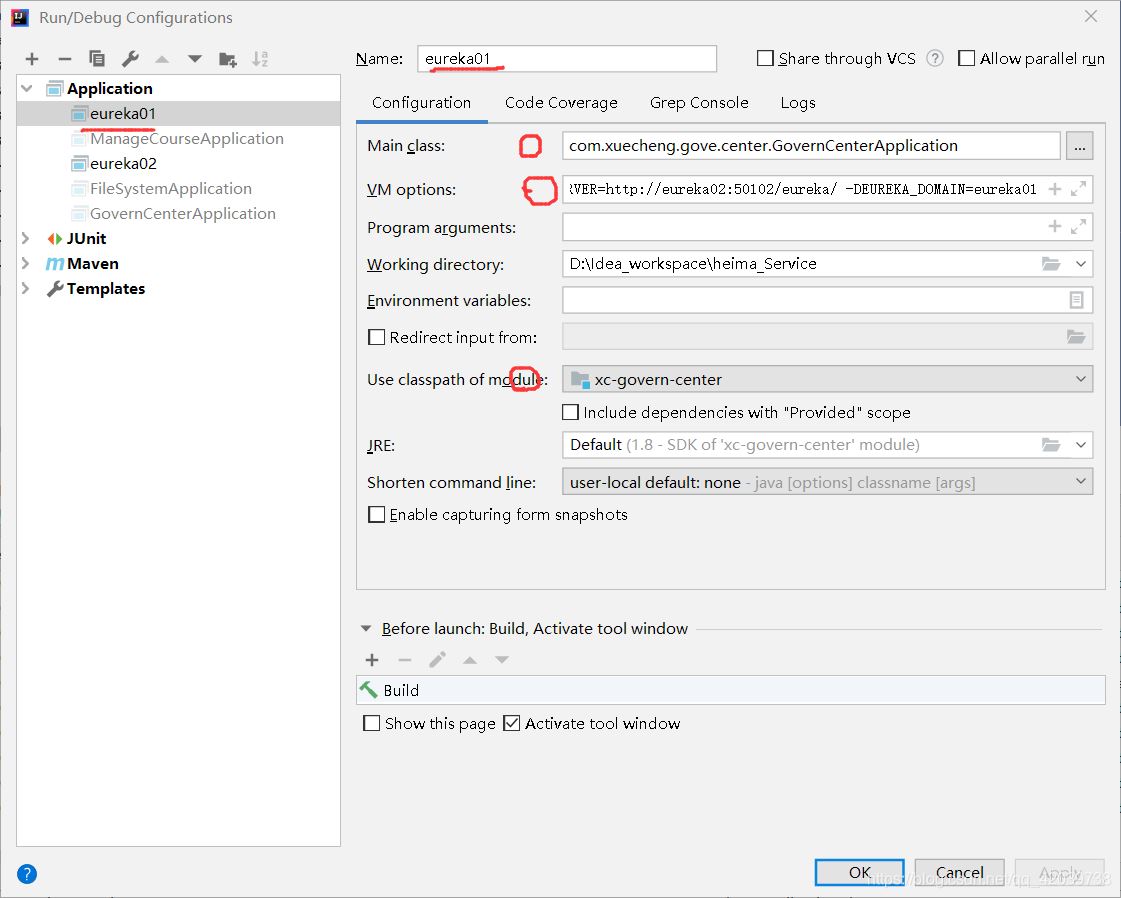
Task: Expand the VM options field editor
Action: [1078, 189]
